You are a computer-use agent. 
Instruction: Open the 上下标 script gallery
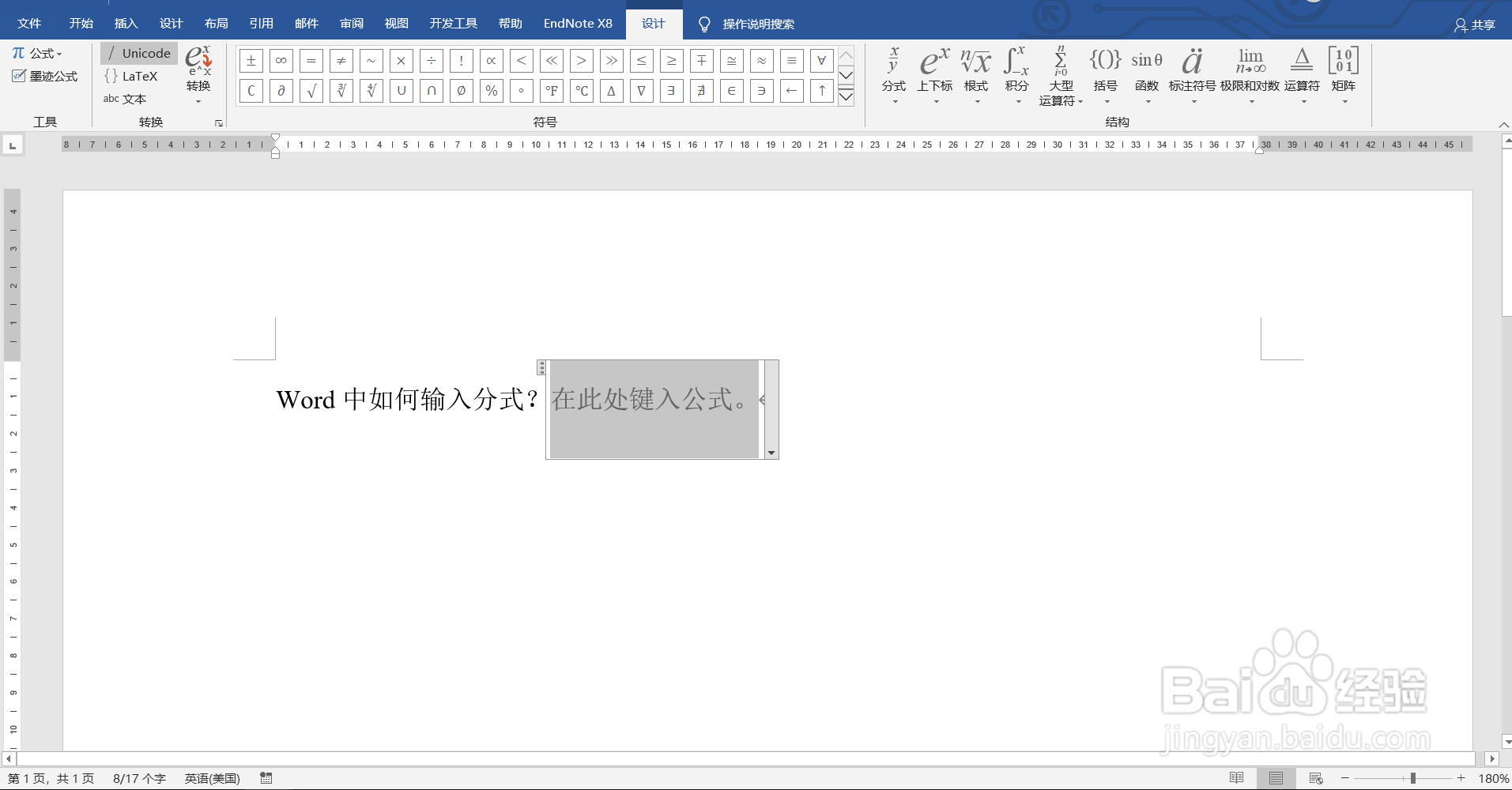pyautogui.click(x=935, y=74)
